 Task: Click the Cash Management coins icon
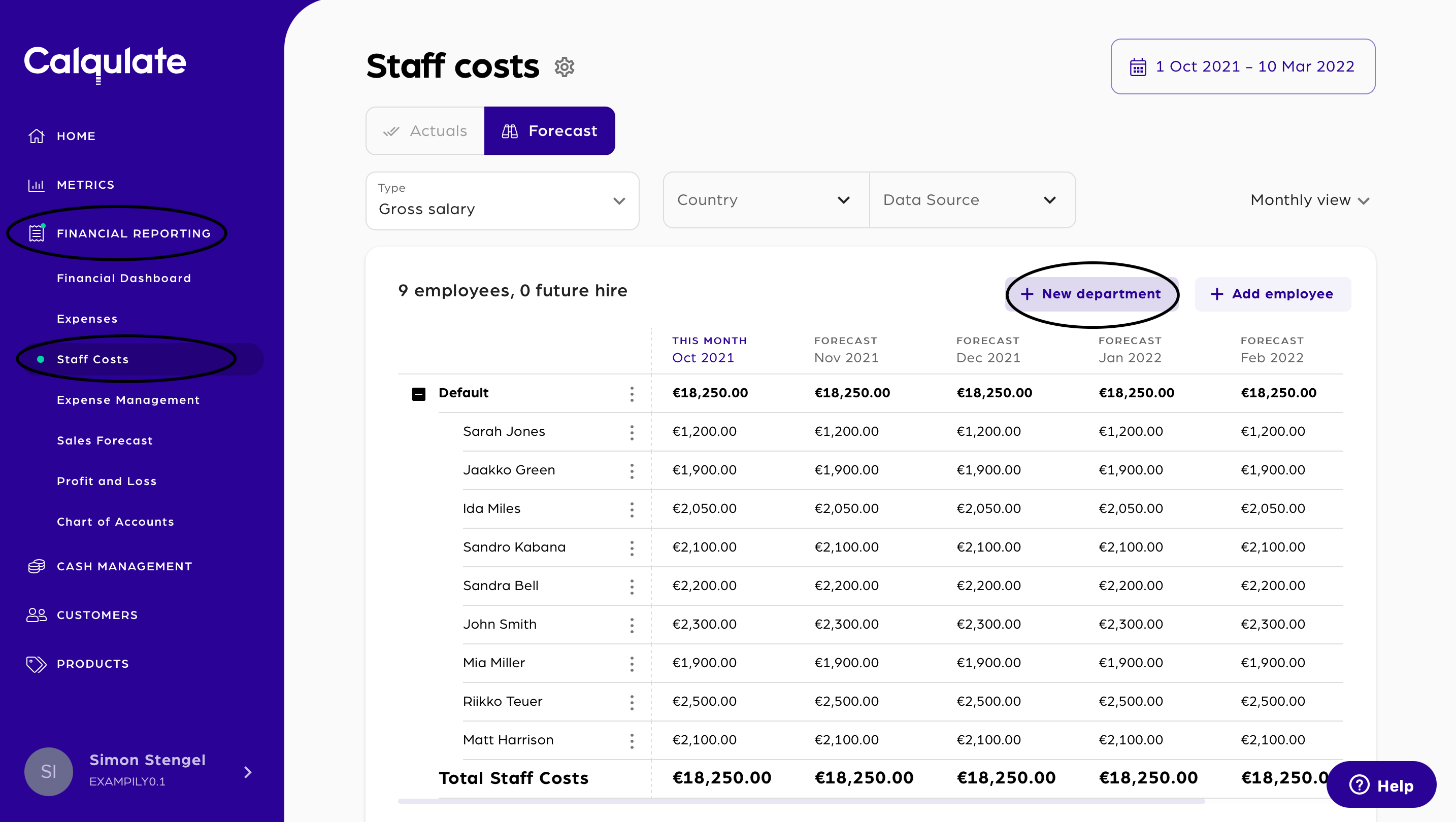pos(36,566)
